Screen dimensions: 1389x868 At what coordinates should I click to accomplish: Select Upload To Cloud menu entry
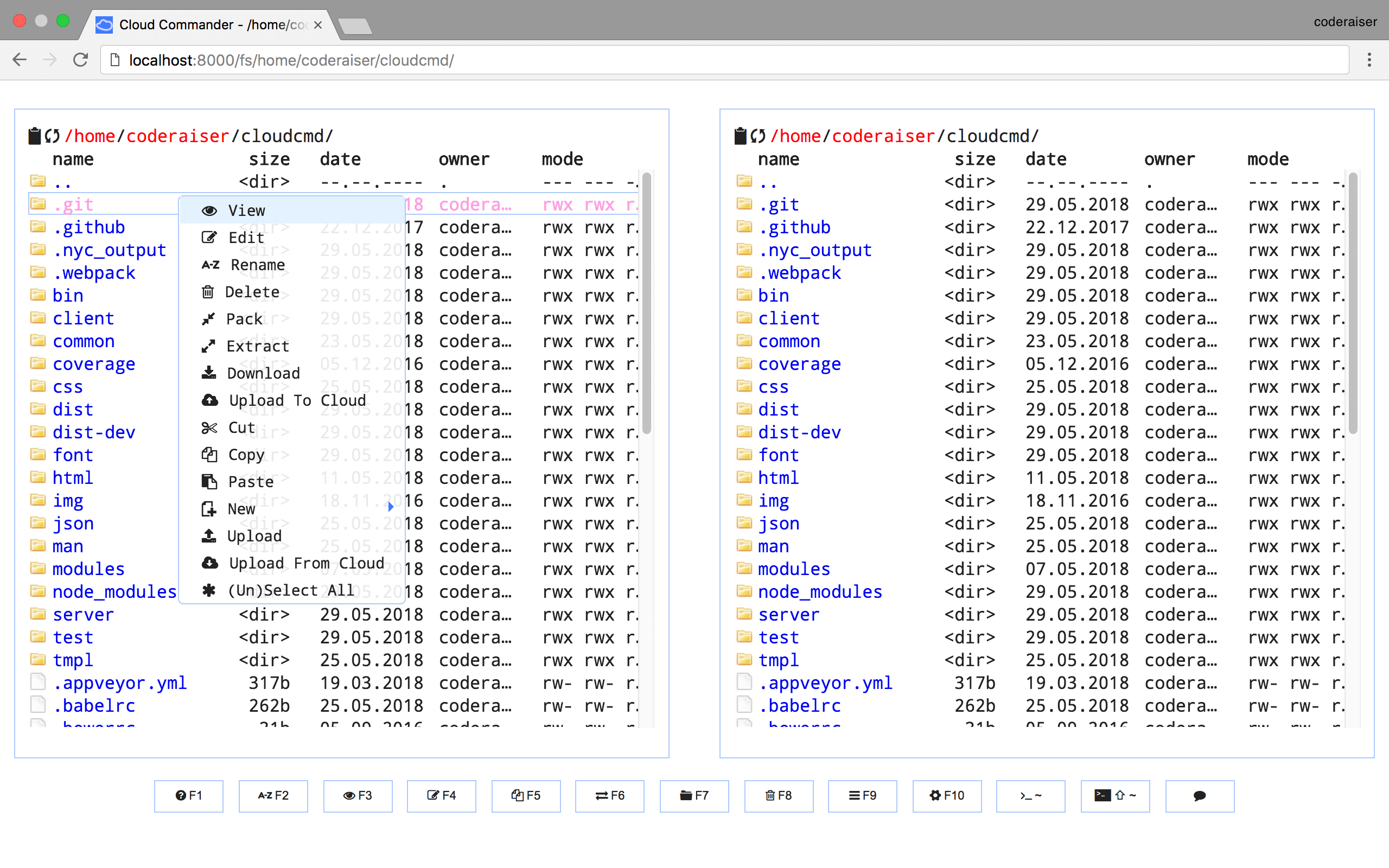(297, 400)
